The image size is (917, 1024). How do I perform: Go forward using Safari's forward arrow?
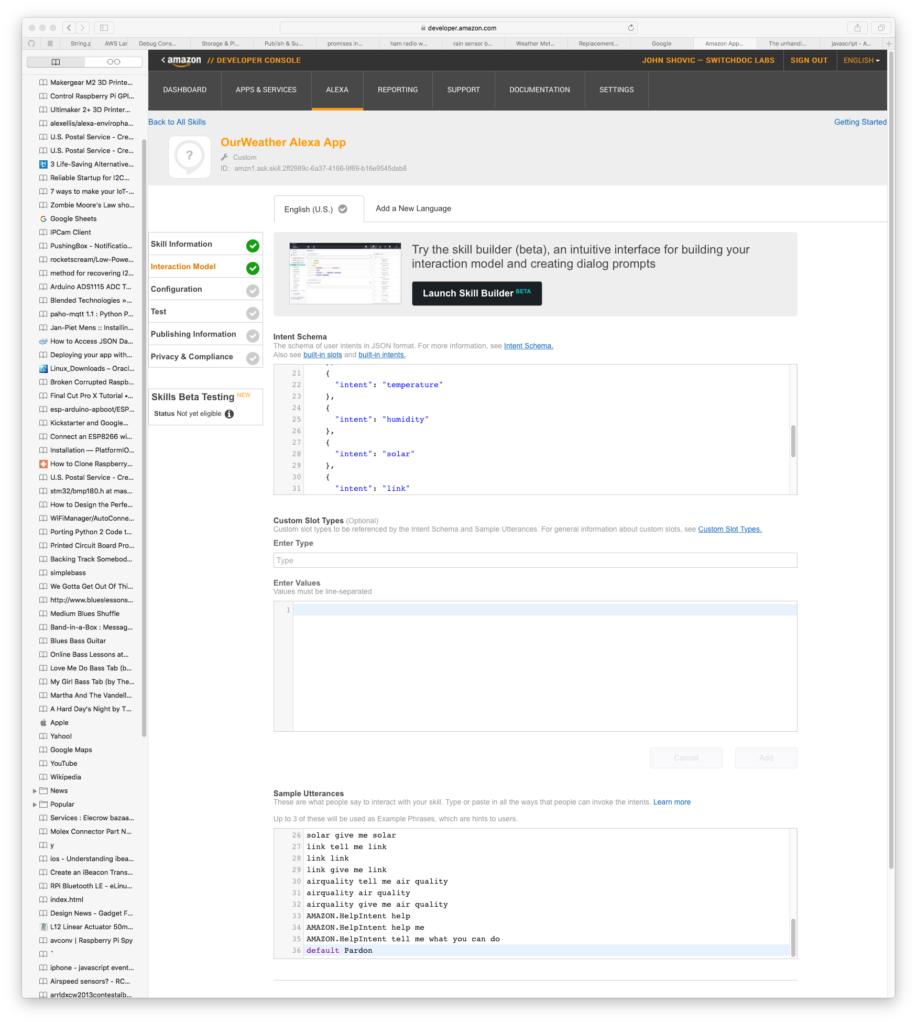tap(83, 28)
